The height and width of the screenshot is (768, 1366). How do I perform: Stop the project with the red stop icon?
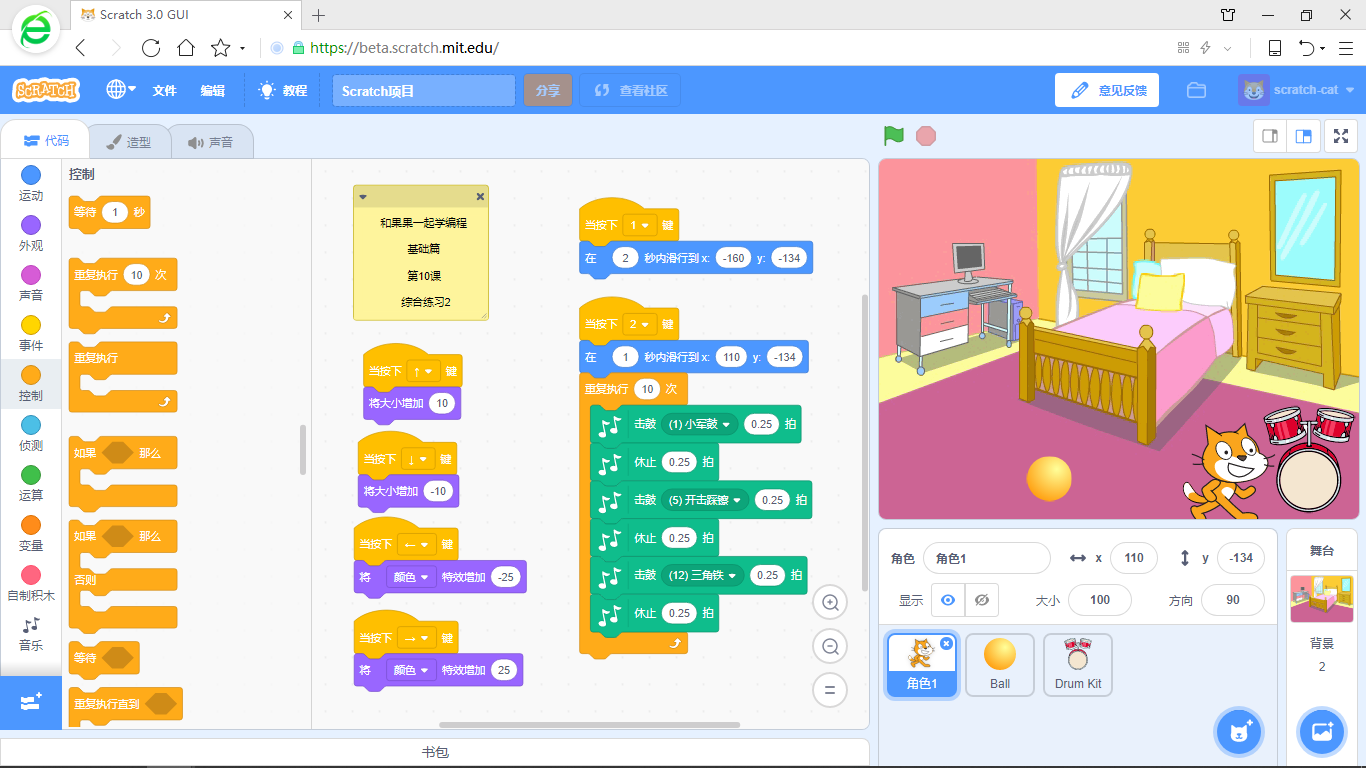tap(926, 136)
